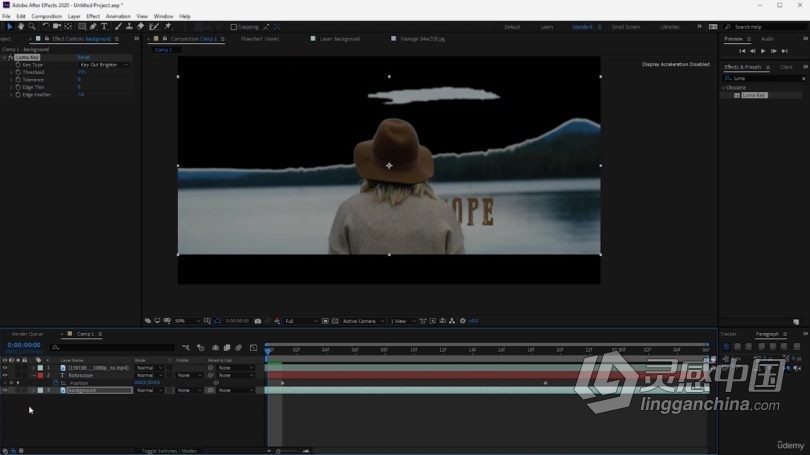Click the Graph Editor icon in timeline
810x455 pixels.
[x=253, y=348]
